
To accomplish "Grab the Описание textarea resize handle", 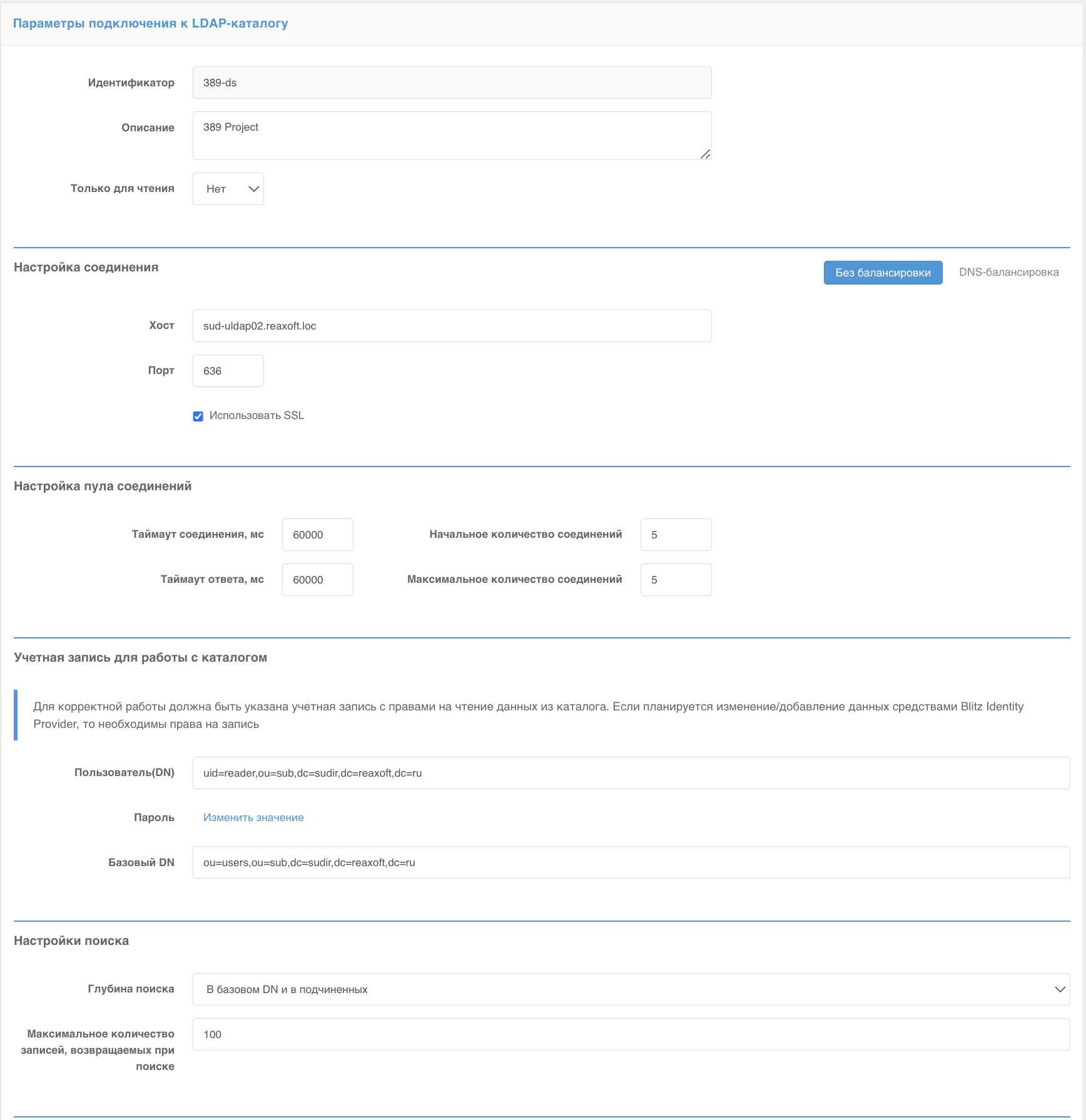I will [706, 154].
